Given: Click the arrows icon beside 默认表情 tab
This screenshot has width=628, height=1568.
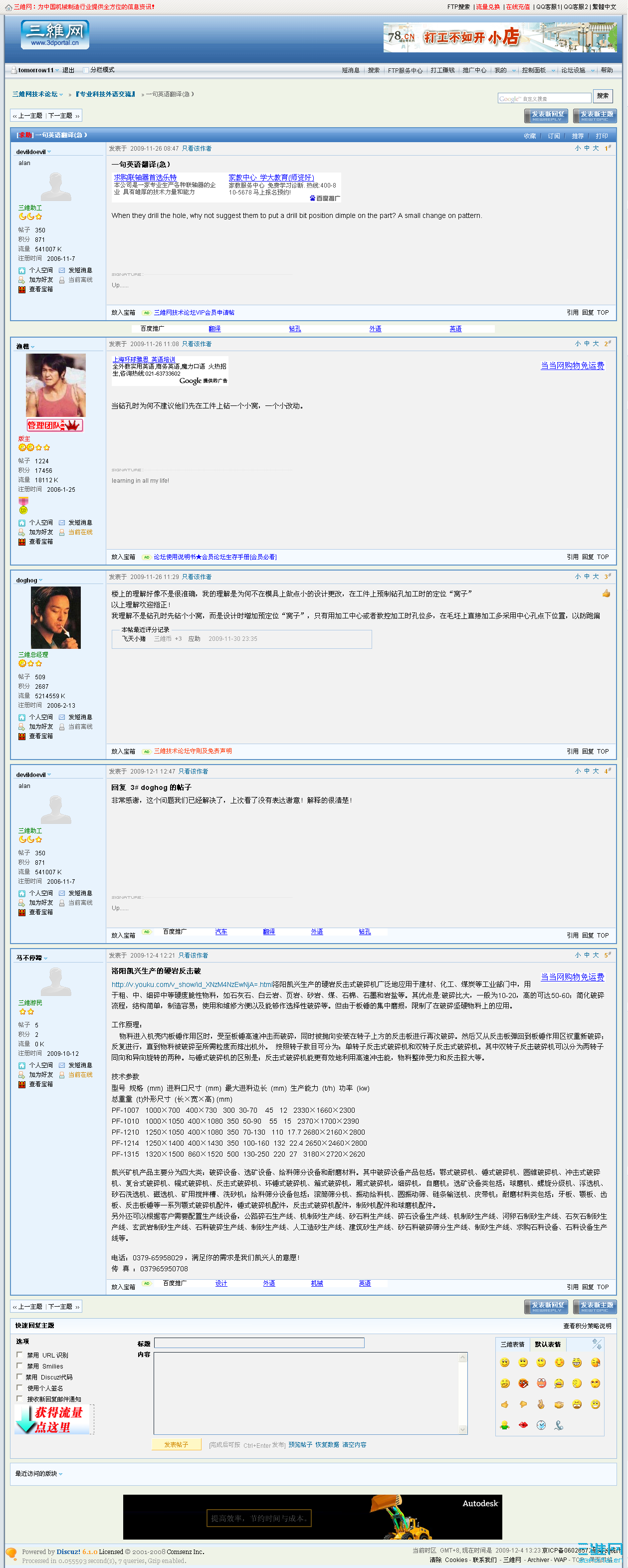Looking at the screenshot, I should 597,1344.
